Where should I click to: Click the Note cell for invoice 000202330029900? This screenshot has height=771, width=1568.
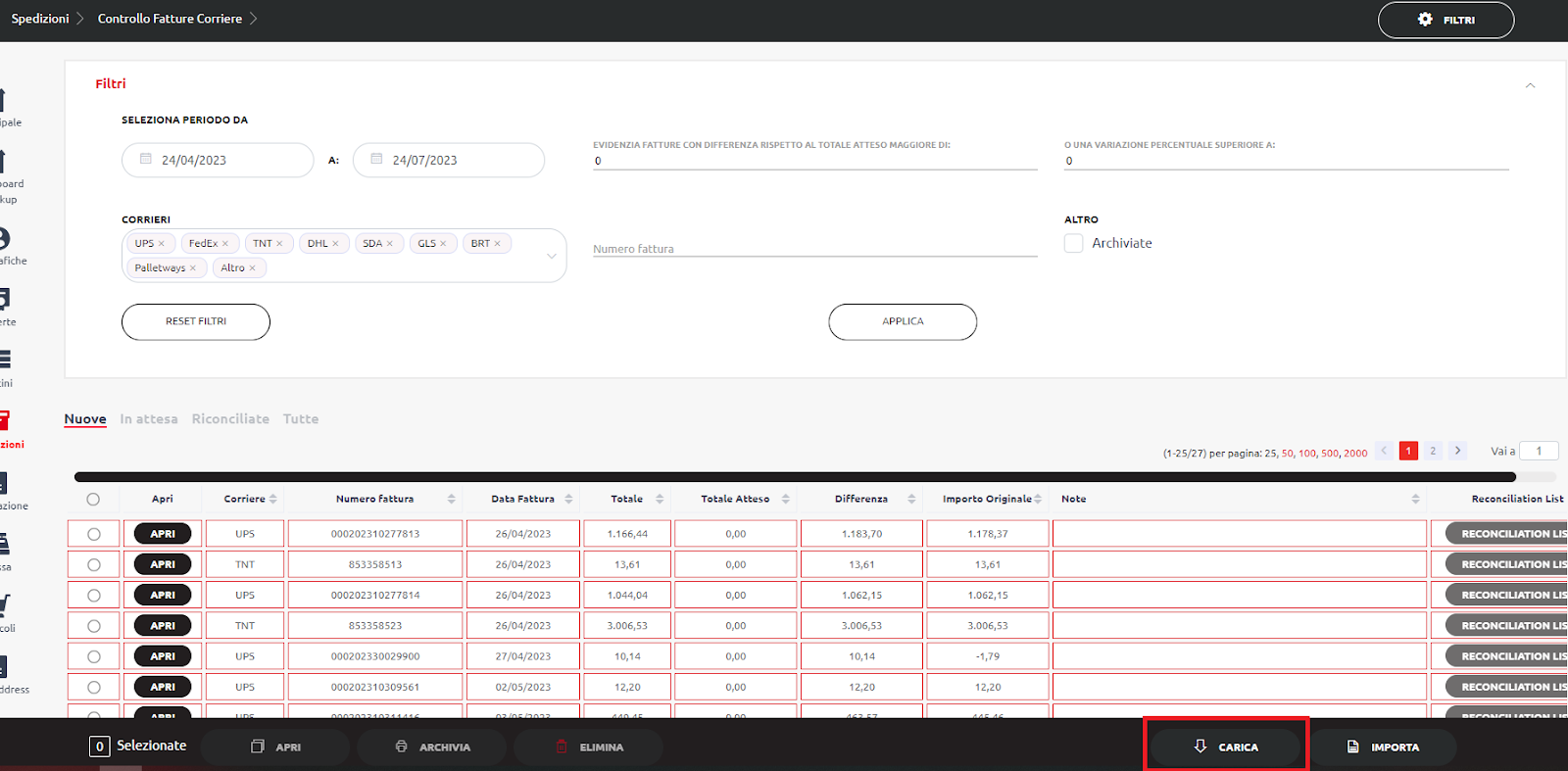click(x=1239, y=656)
